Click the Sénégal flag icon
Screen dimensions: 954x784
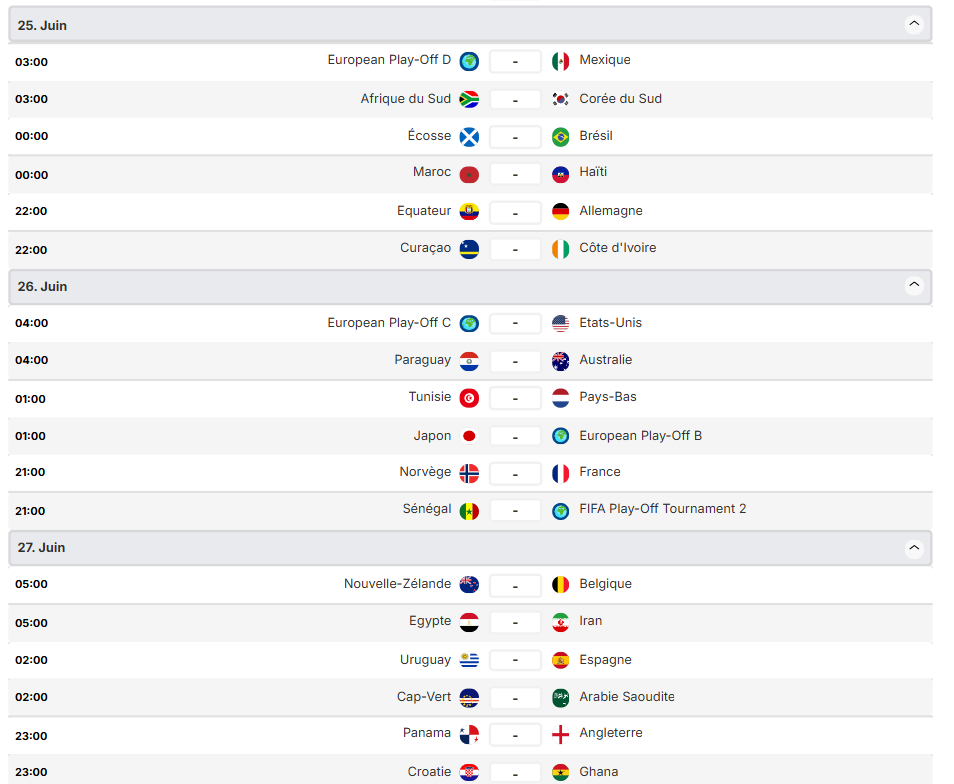(x=469, y=510)
